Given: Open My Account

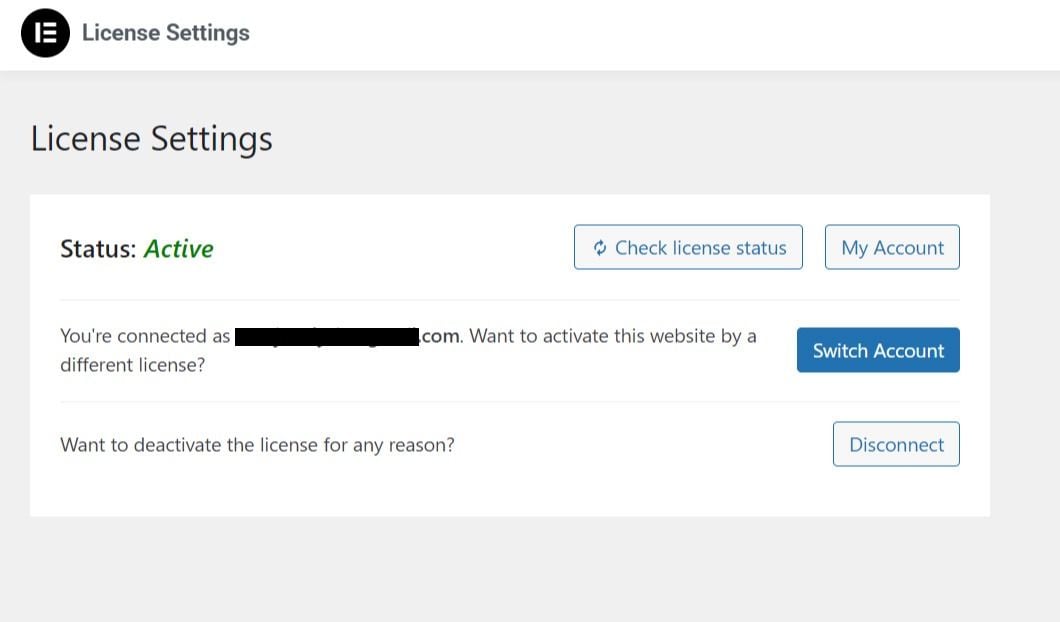Looking at the screenshot, I should (x=892, y=247).
